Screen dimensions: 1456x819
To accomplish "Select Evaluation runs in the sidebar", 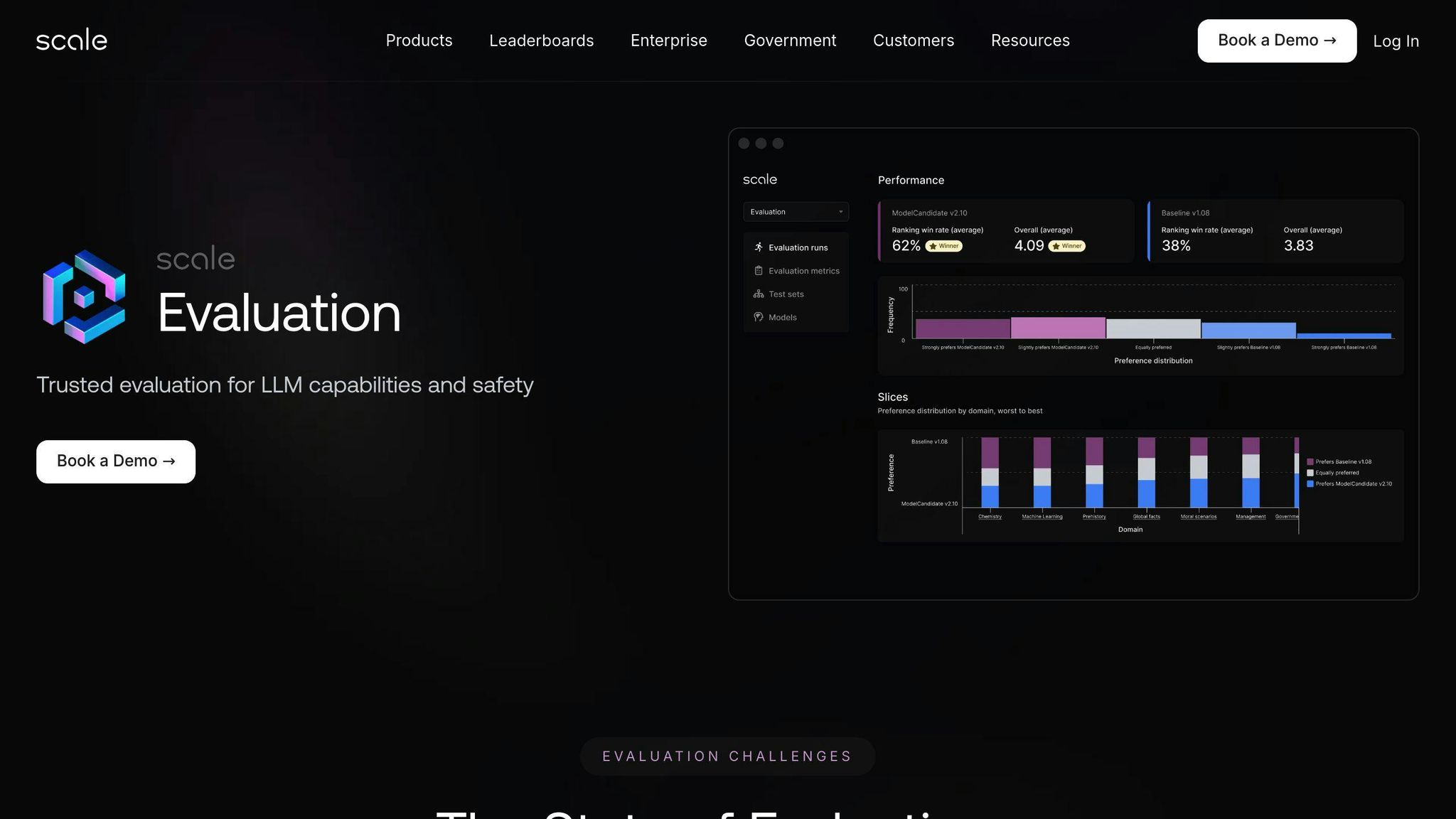I will tap(798, 247).
